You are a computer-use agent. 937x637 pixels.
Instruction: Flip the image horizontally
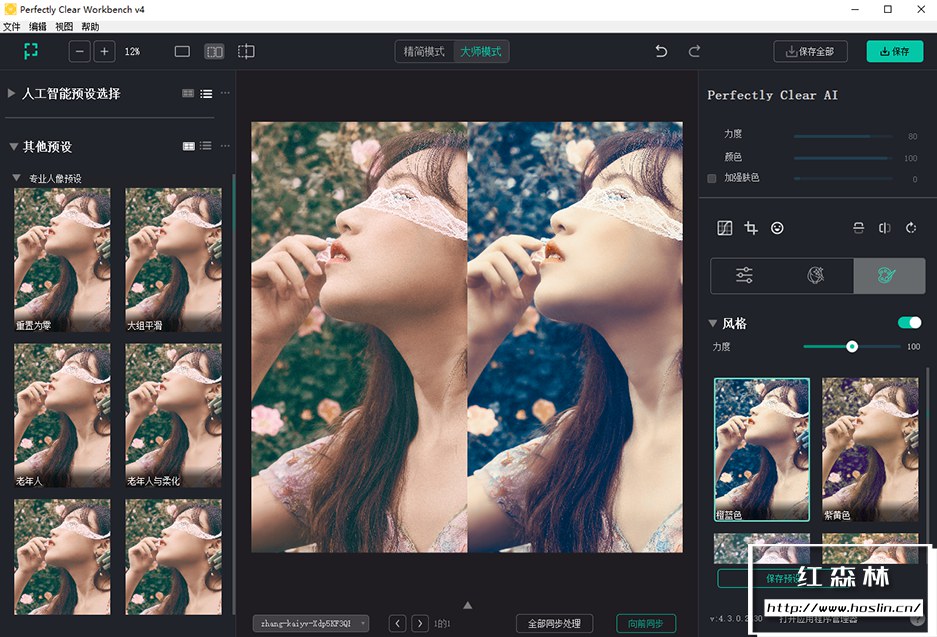click(x=884, y=228)
